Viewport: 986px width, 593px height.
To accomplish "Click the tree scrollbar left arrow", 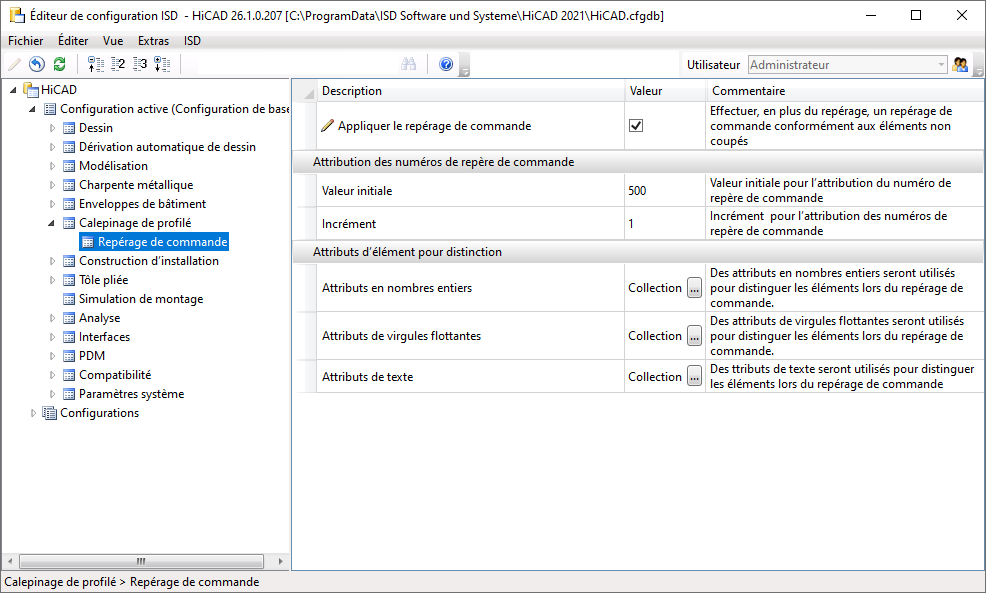I will click(9, 561).
